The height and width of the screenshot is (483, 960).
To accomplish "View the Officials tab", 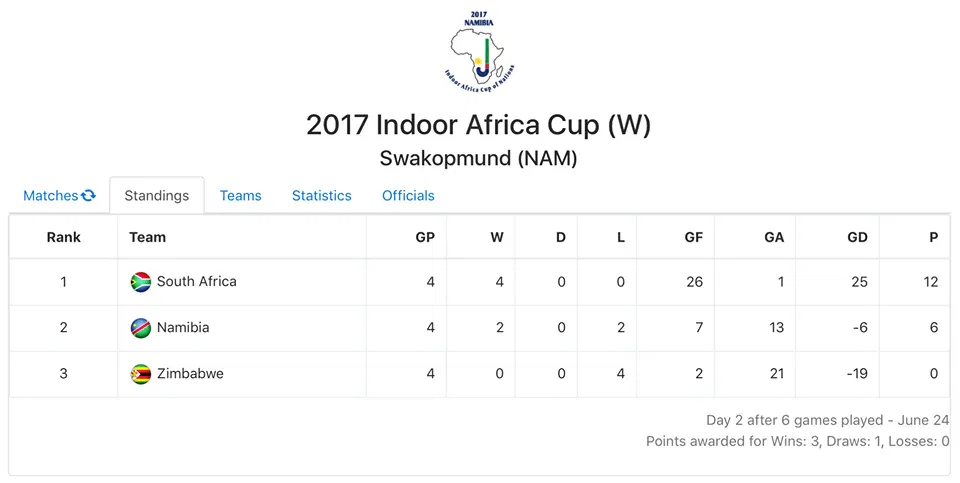I will (x=408, y=196).
